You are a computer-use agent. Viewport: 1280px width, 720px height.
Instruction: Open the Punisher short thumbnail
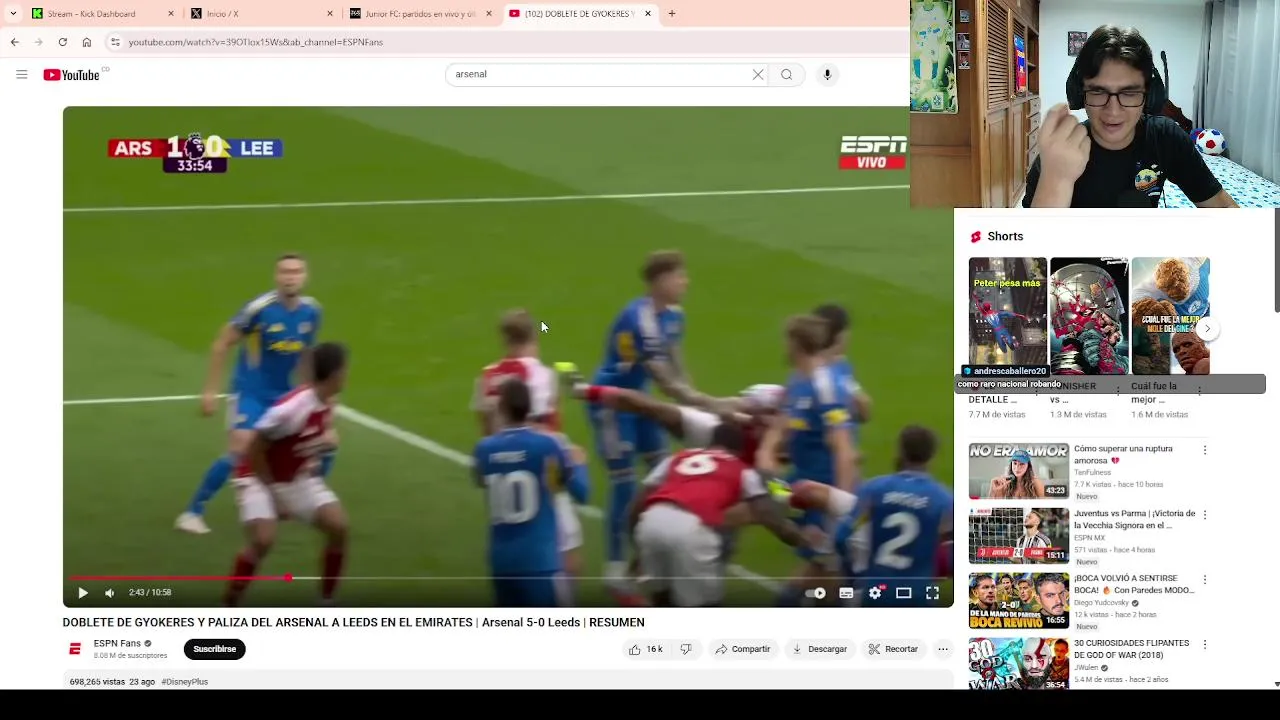pos(1089,316)
